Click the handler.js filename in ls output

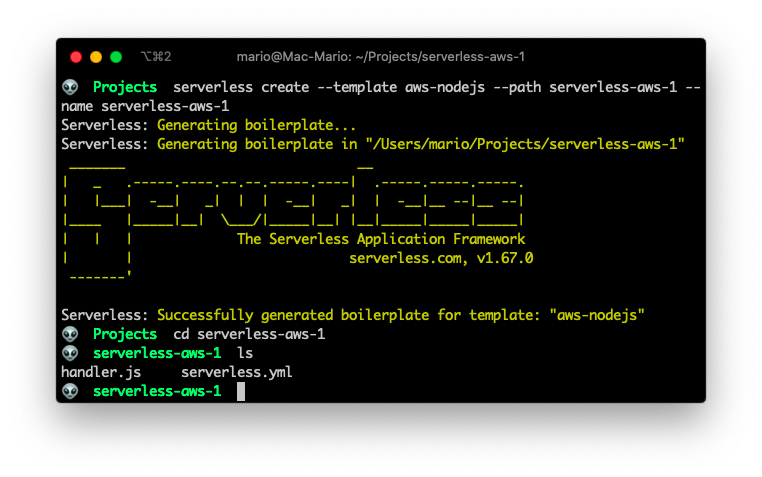click(101, 373)
